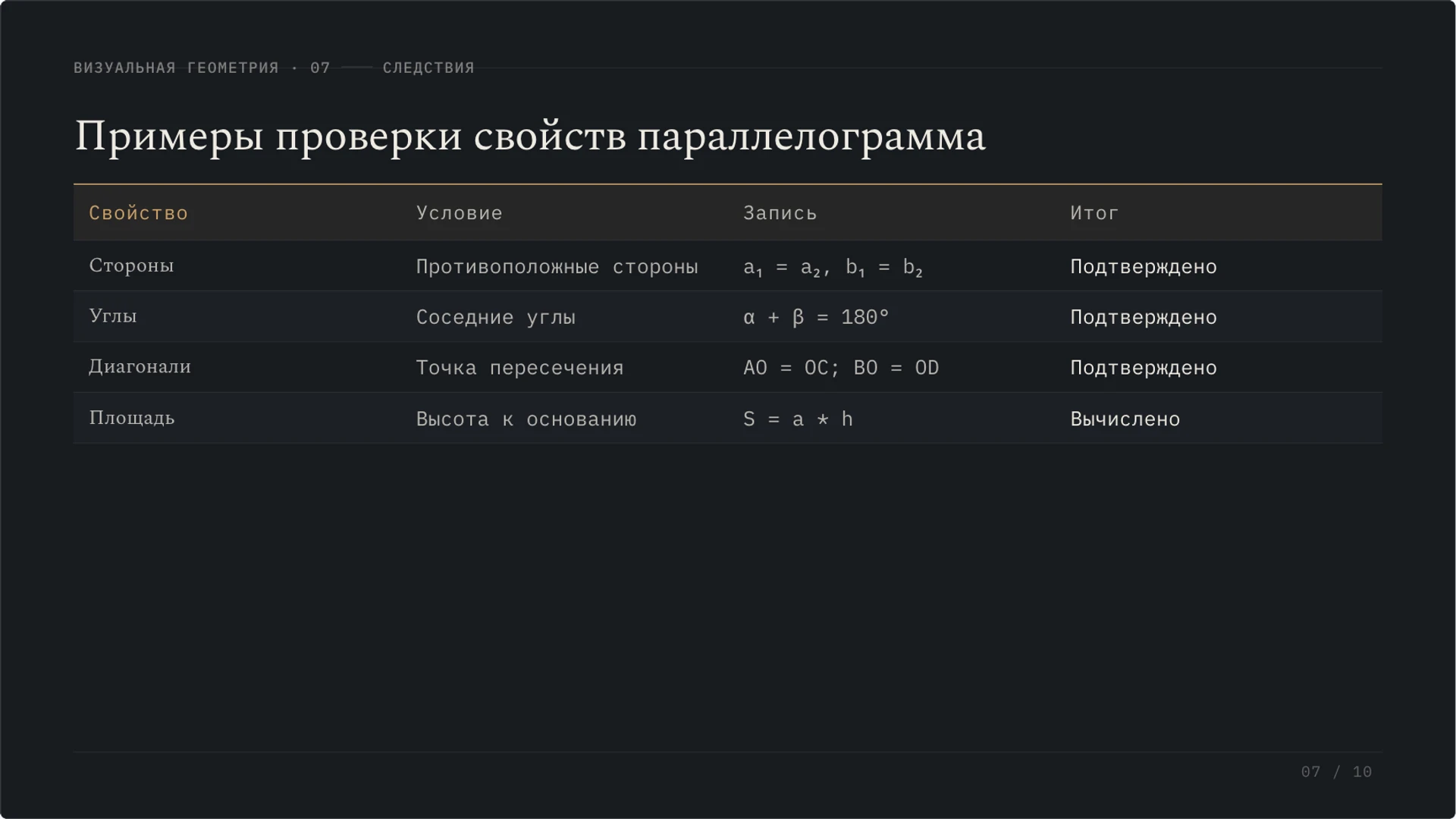Click the 'Итог' column header

pyautogui.click(x=1094, y=213)
